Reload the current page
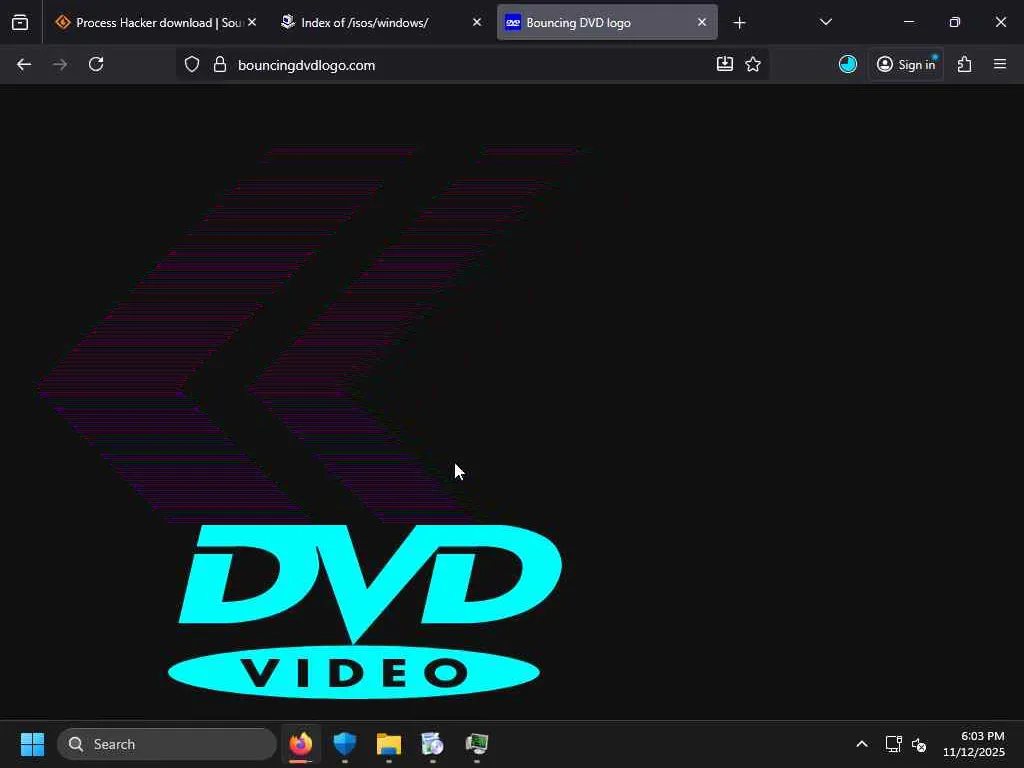 coord(96,65)
